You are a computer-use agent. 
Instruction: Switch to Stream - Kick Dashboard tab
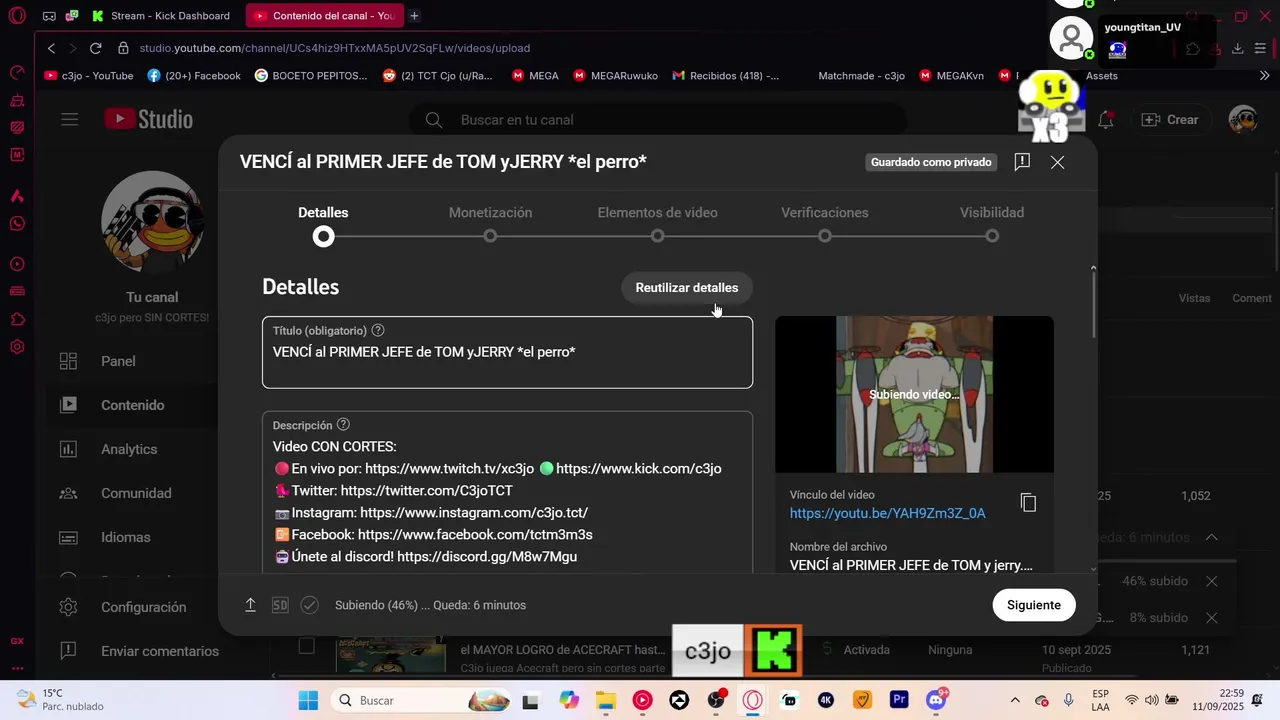tap(160, 16)
